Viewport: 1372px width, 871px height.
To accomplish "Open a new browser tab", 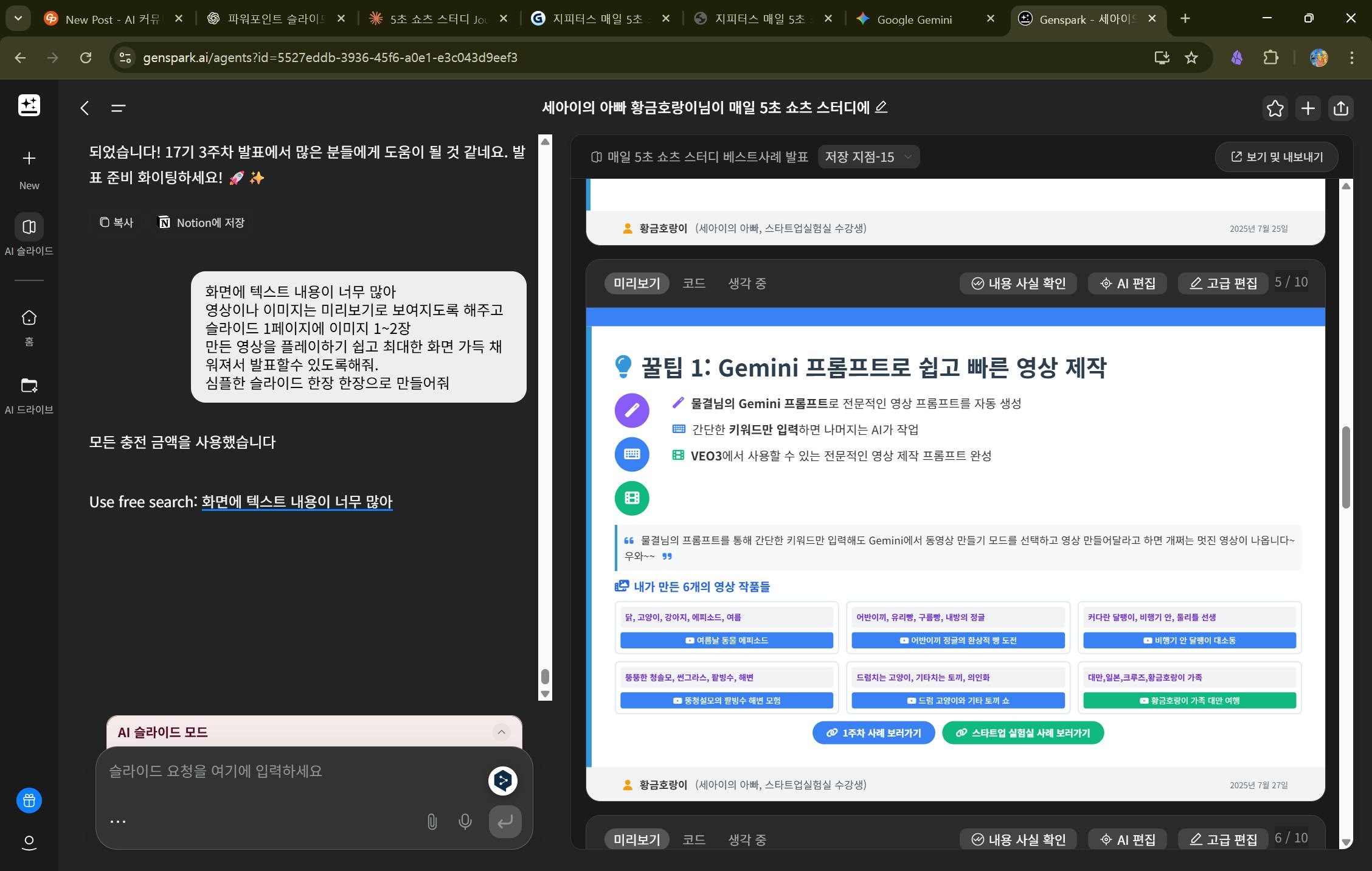I will click(x=1185, y=19).
